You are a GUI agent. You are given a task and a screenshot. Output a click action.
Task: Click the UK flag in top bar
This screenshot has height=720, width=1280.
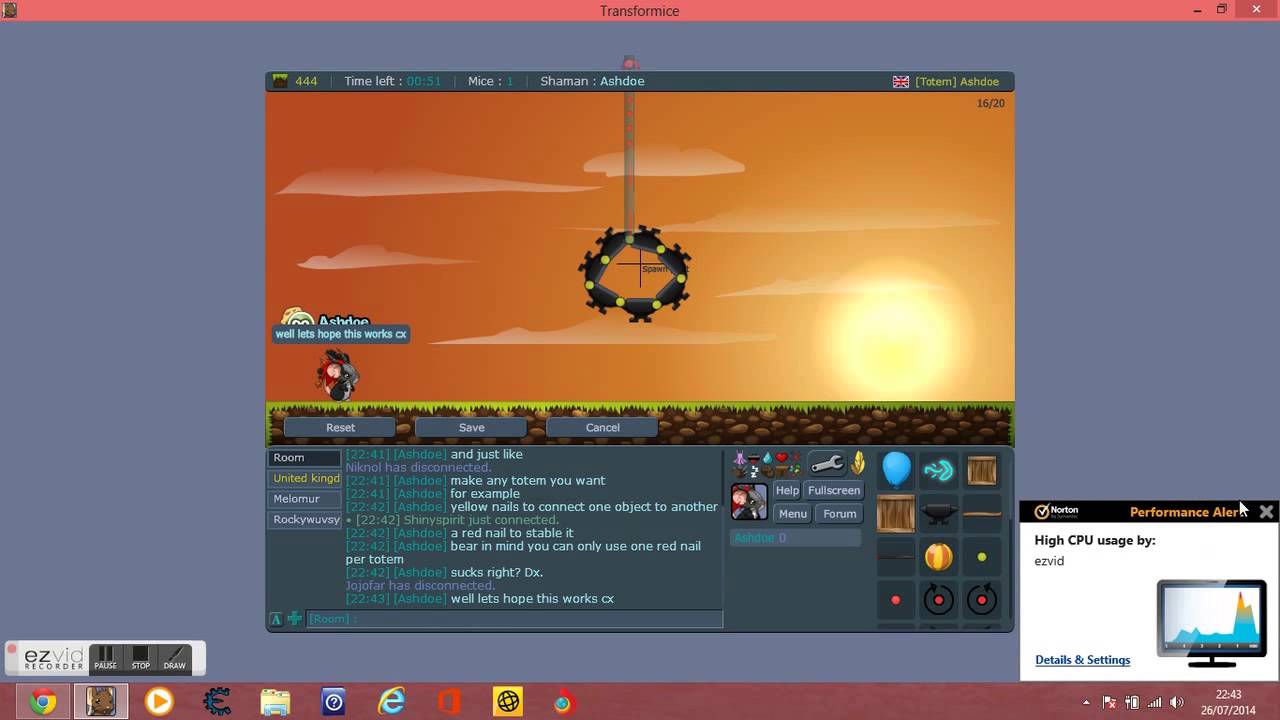coord(901,81)
